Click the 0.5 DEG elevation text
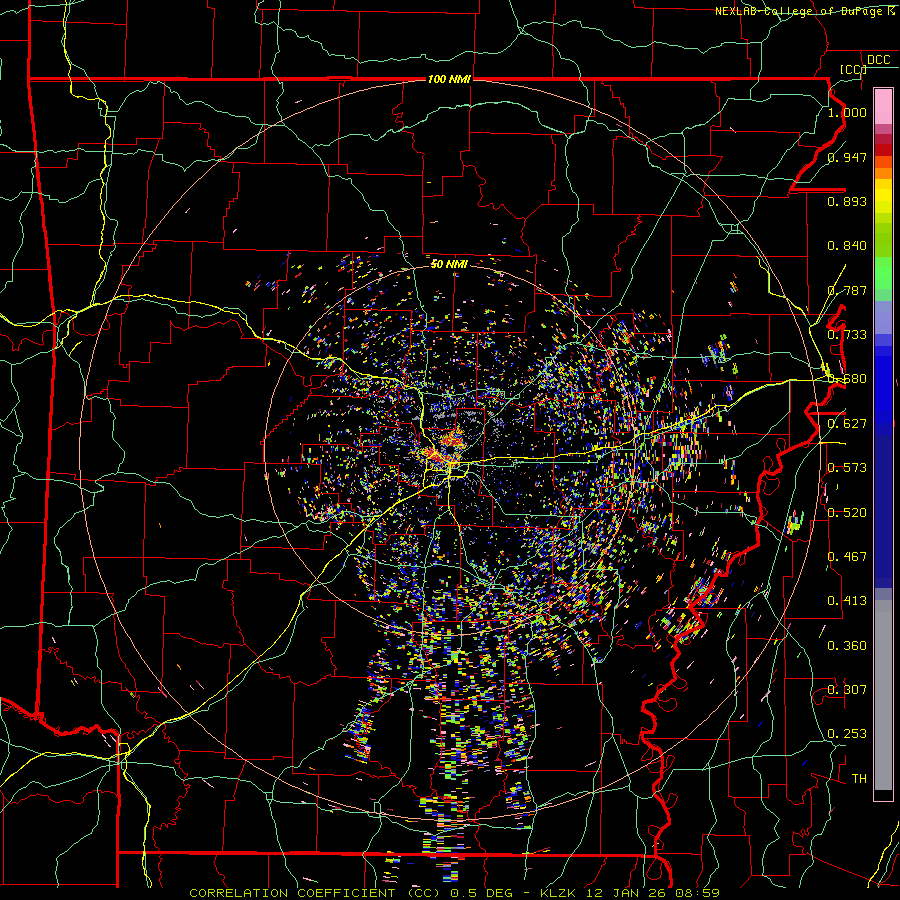This screenshot has width=900, height=900. pyautogui.click(x=484, y=893)
